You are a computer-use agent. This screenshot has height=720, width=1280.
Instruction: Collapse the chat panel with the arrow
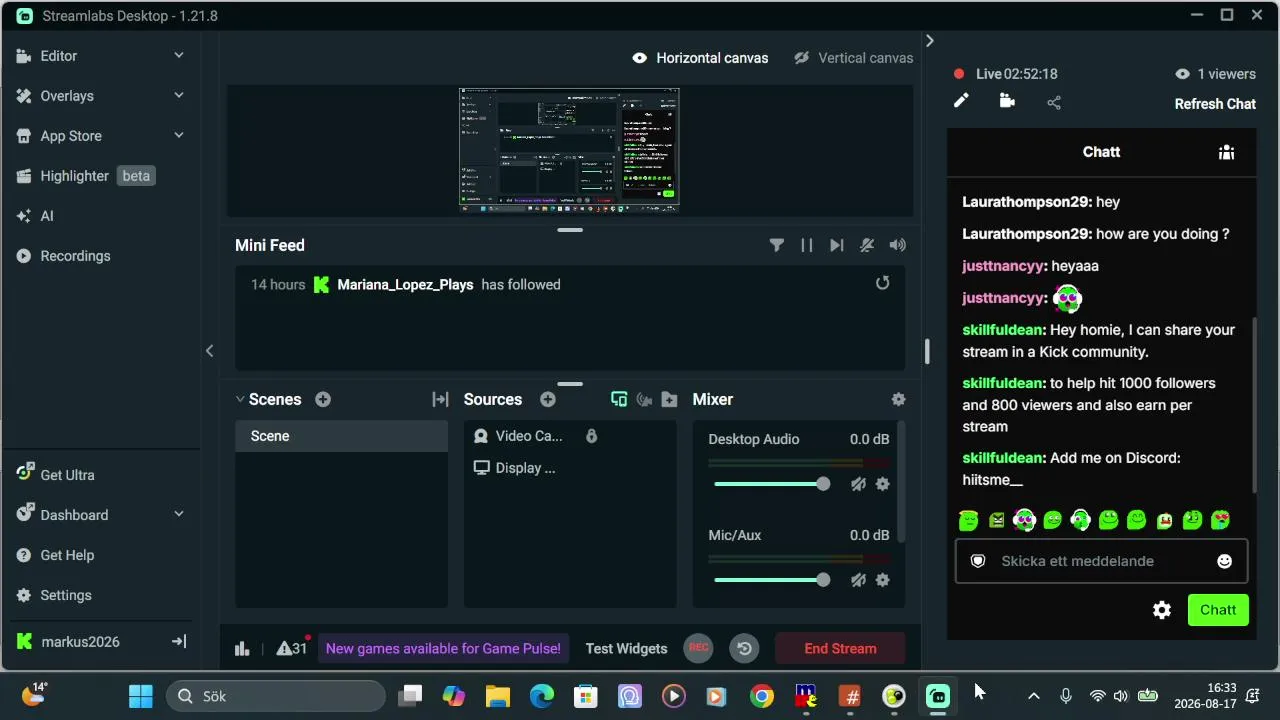(x=929, y=41)
